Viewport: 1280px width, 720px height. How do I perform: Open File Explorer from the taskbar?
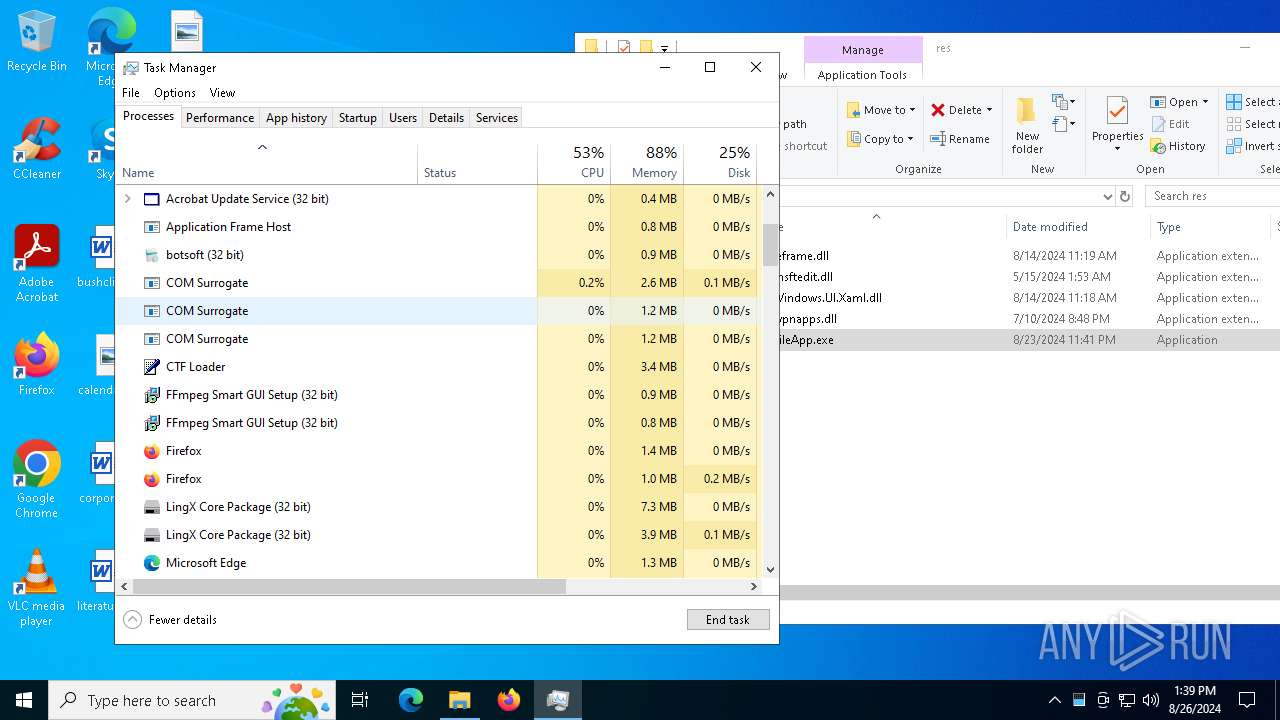click(x=459, y=700)
